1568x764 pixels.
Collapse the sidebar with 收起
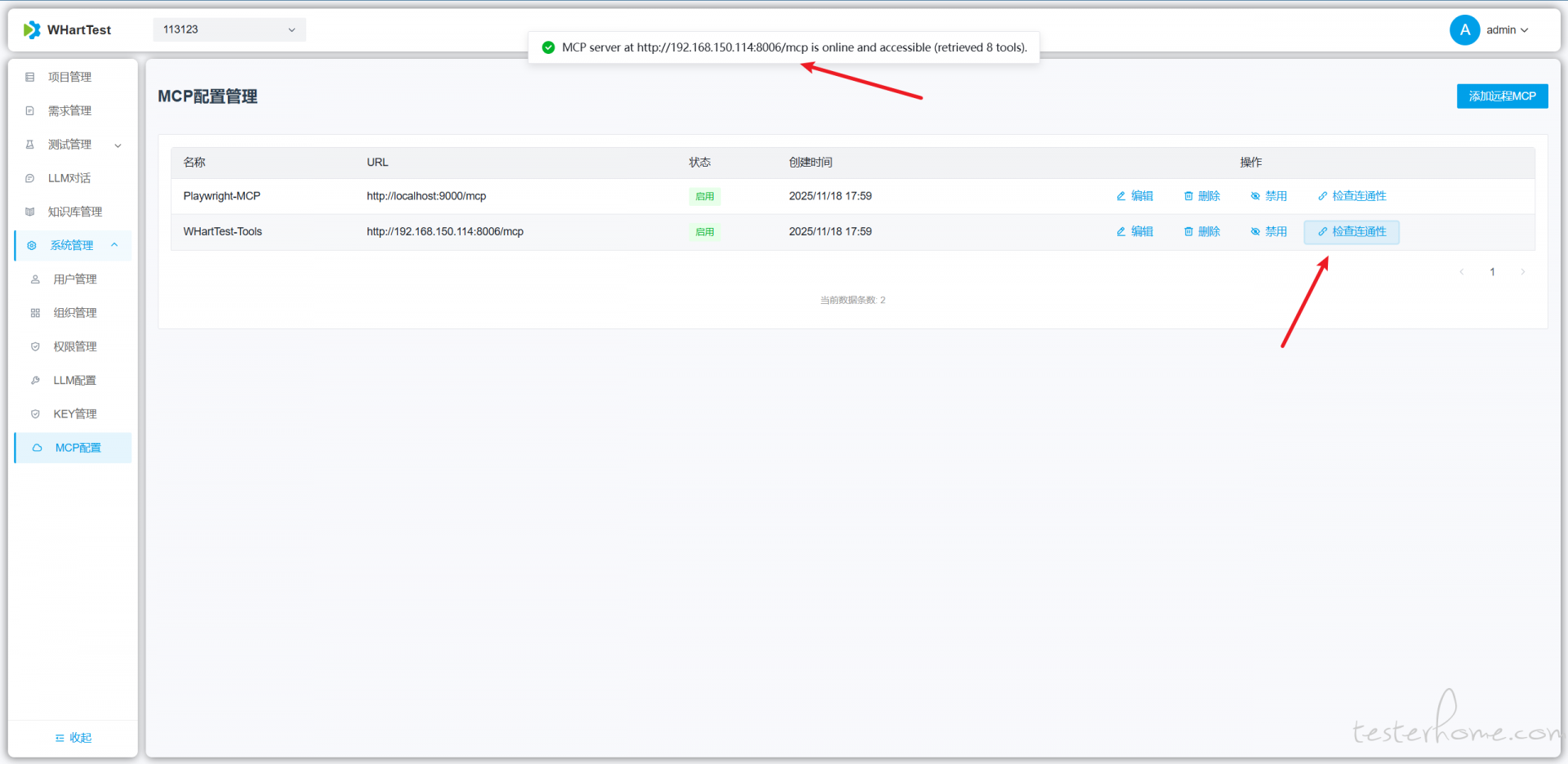pos(73,738)
